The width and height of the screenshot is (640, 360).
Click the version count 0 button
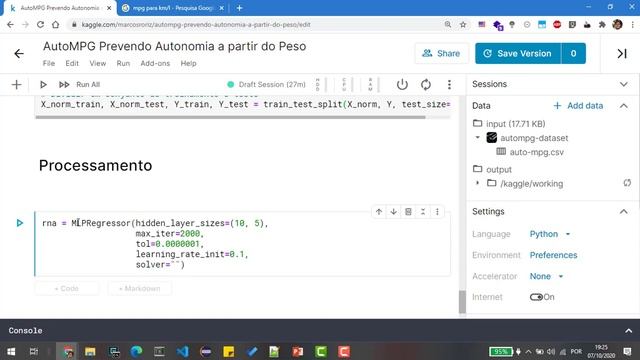click(573, 53)
